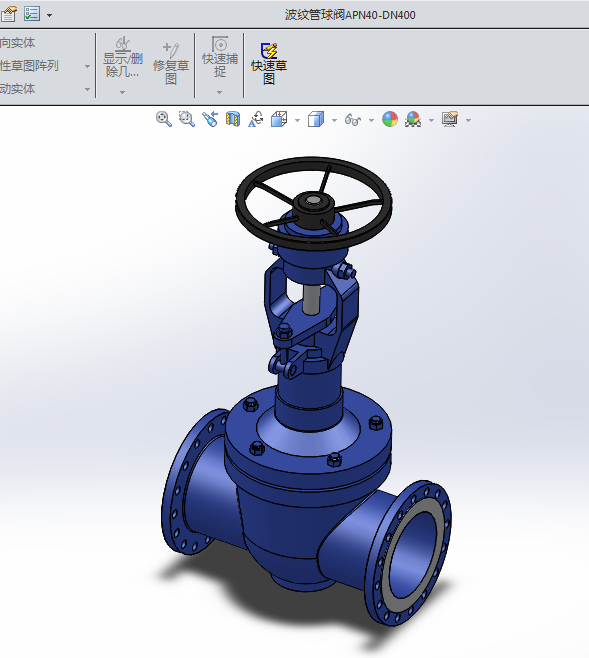The image size is (589, 658).
Task: Click the Previous View icon
Action: tap(210, 119)
